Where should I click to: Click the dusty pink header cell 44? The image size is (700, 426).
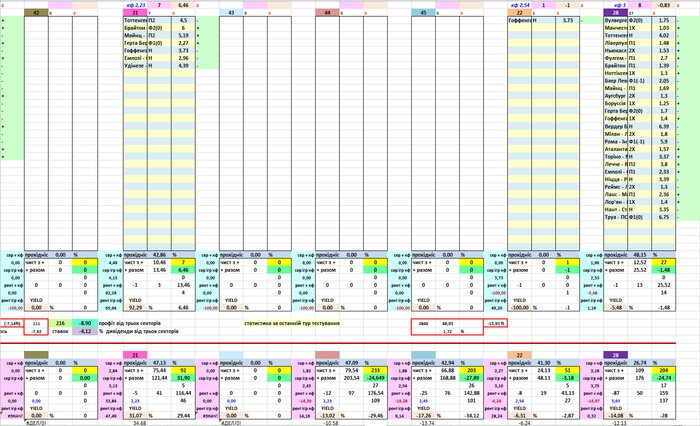327,13
